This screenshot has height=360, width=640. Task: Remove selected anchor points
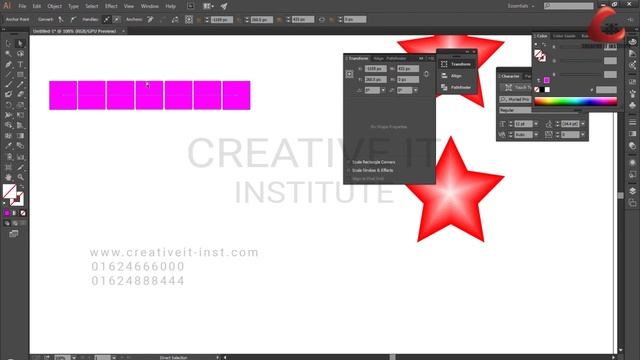(150, 19)
